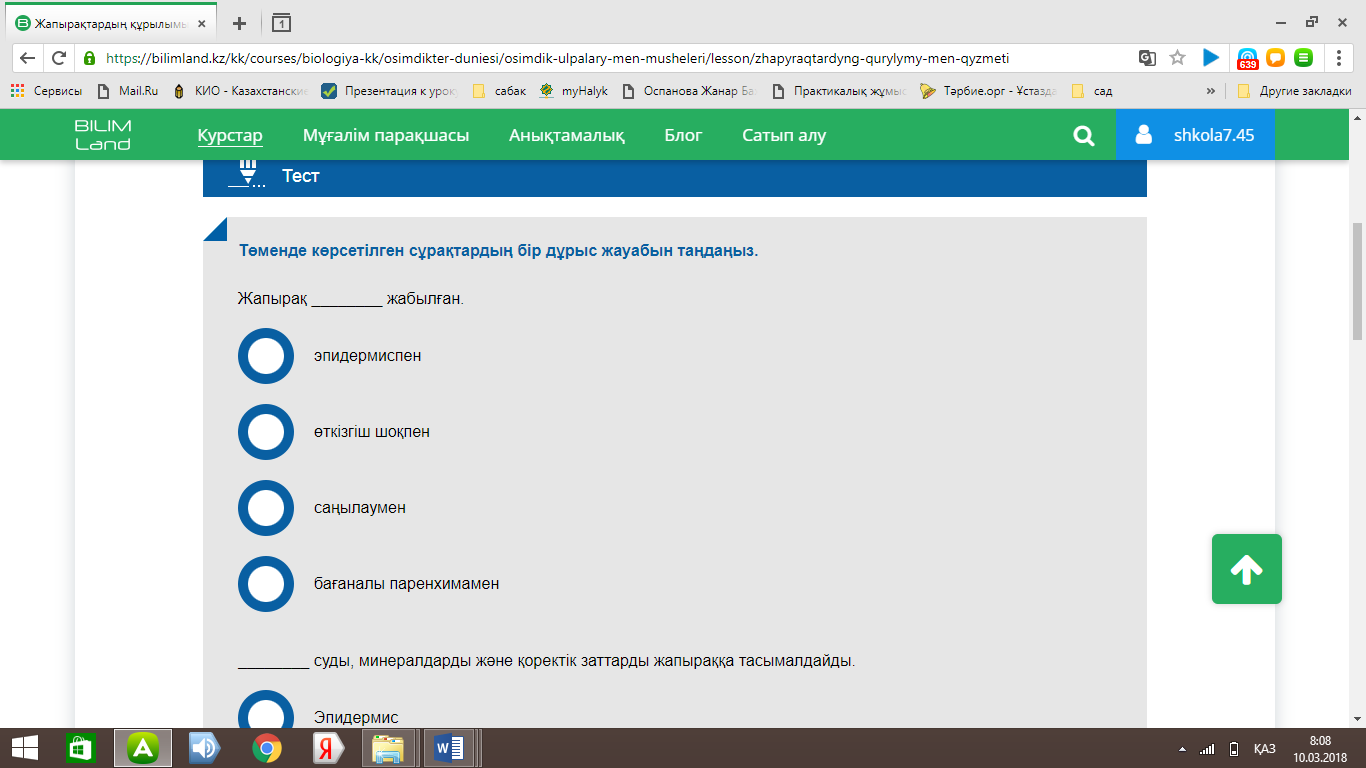Open the Сатып алу menu item
This screenshot has width=1366, height=768.
pyautogui.click(x=784, y=135)
